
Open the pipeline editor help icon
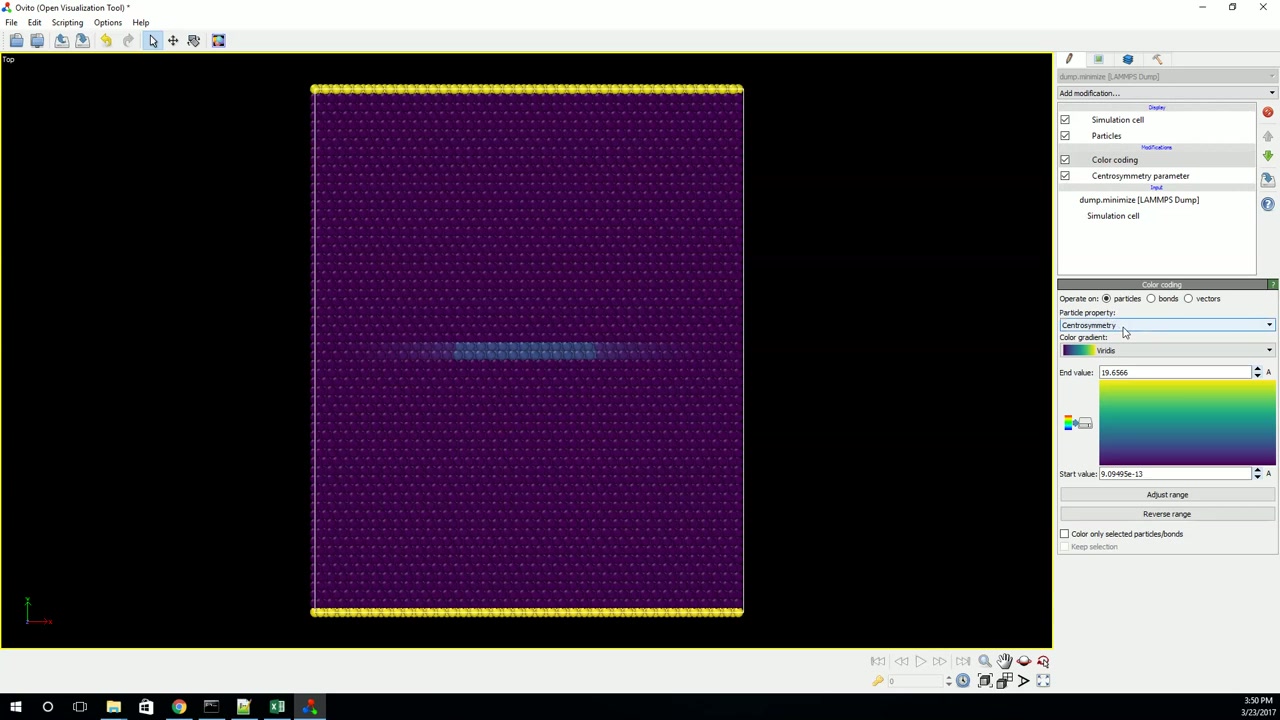click(x=1268, y=204)
